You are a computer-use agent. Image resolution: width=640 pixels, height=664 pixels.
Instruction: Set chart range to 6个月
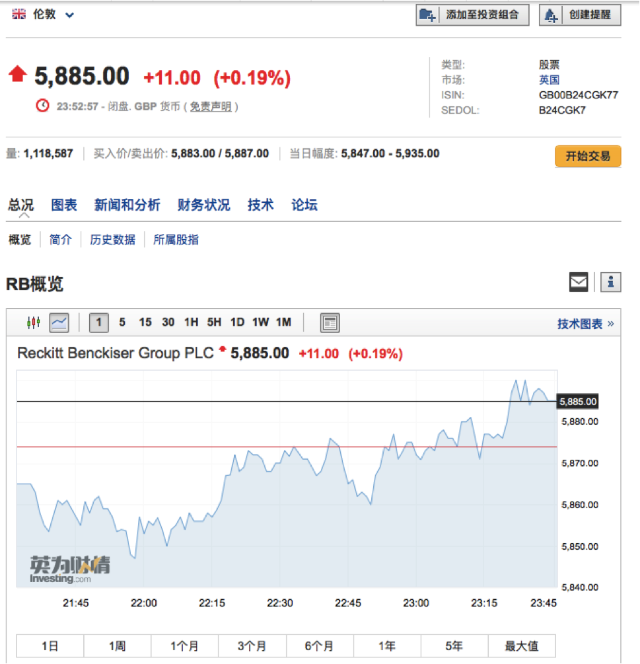319,646
